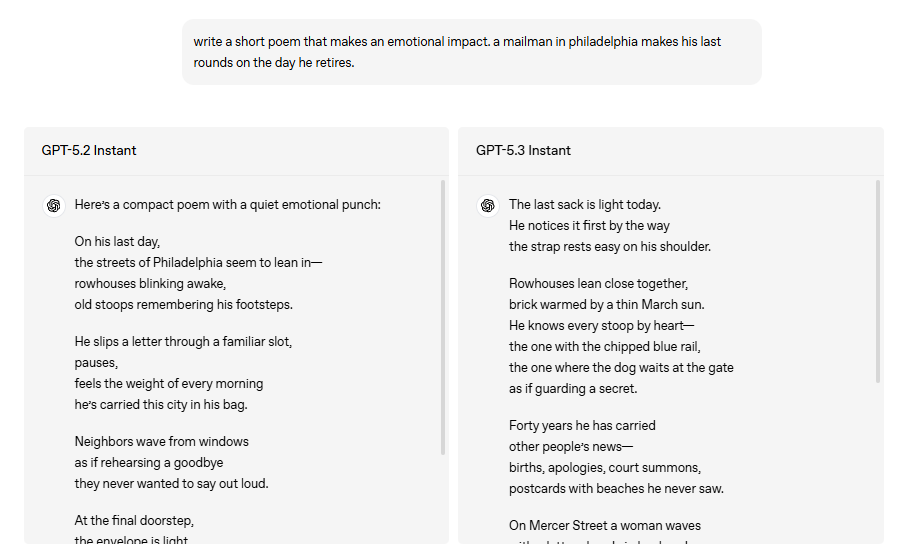Select the GPT-5.2 Instant panel header
This screenshot has height=555, width=903.
click(89, 151)
